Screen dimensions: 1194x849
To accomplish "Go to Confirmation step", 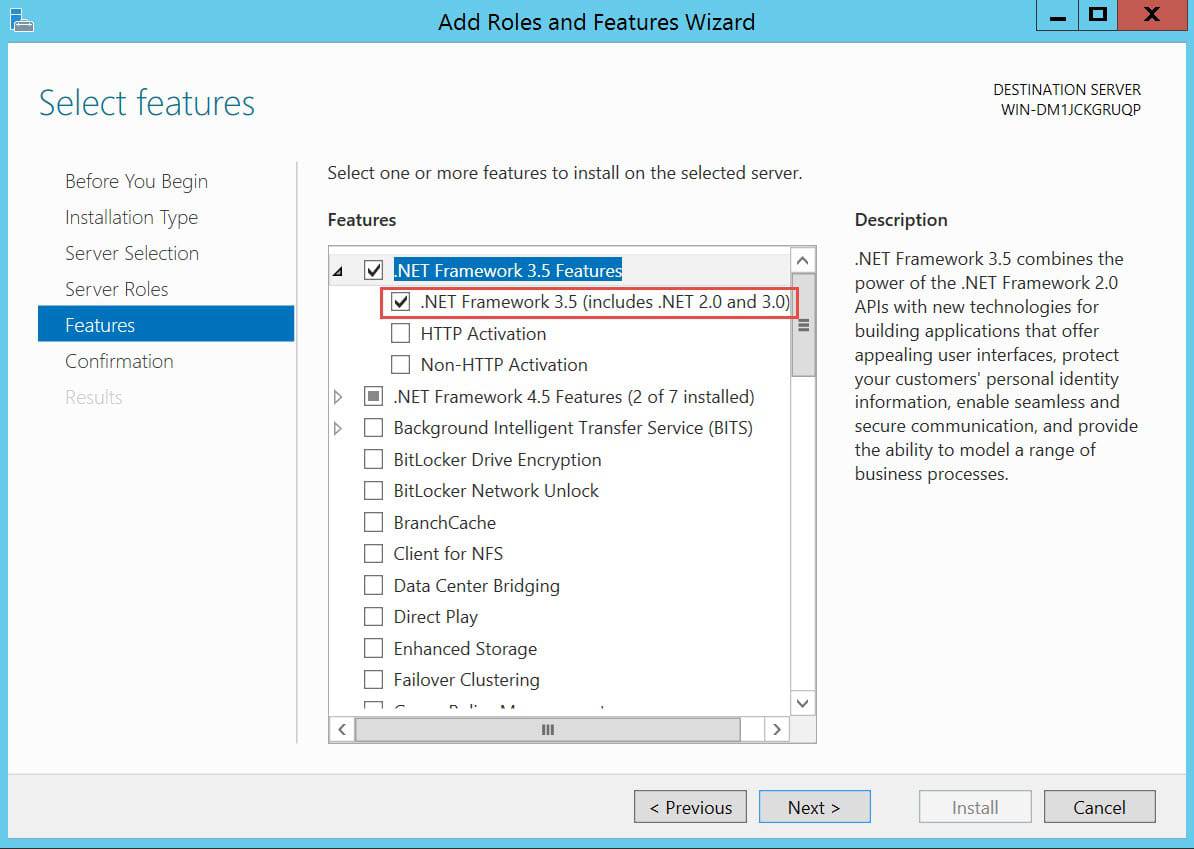I will click(120, 361).
